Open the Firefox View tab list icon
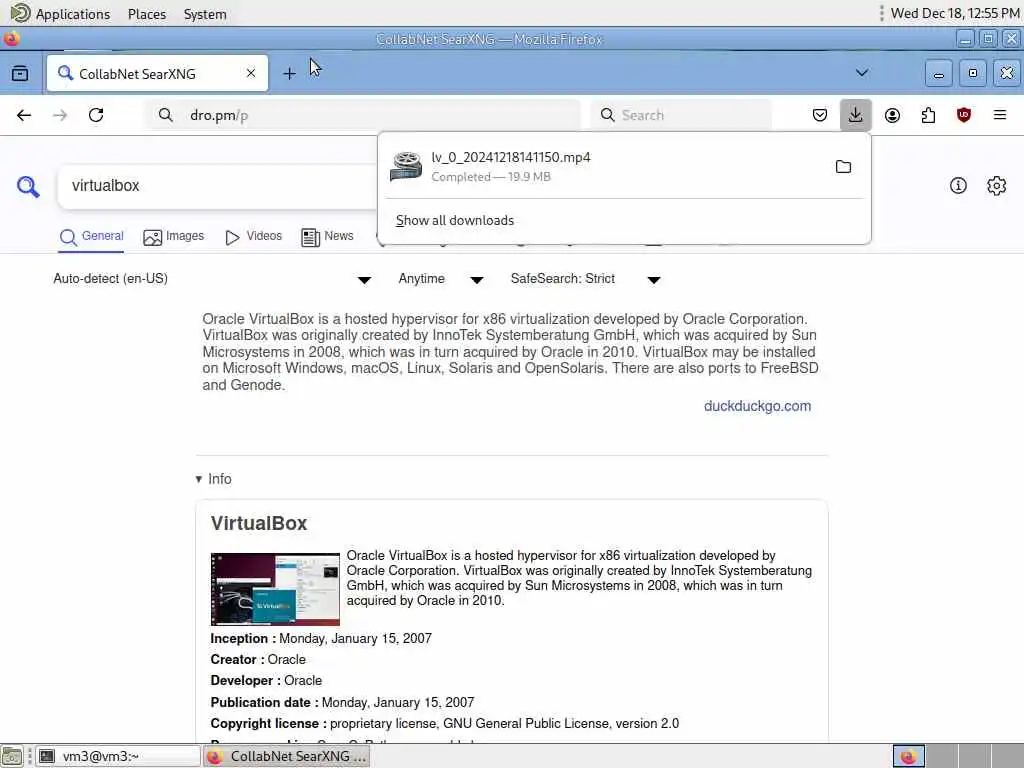Screen dimensions: 1024x768 pos(20,73)
